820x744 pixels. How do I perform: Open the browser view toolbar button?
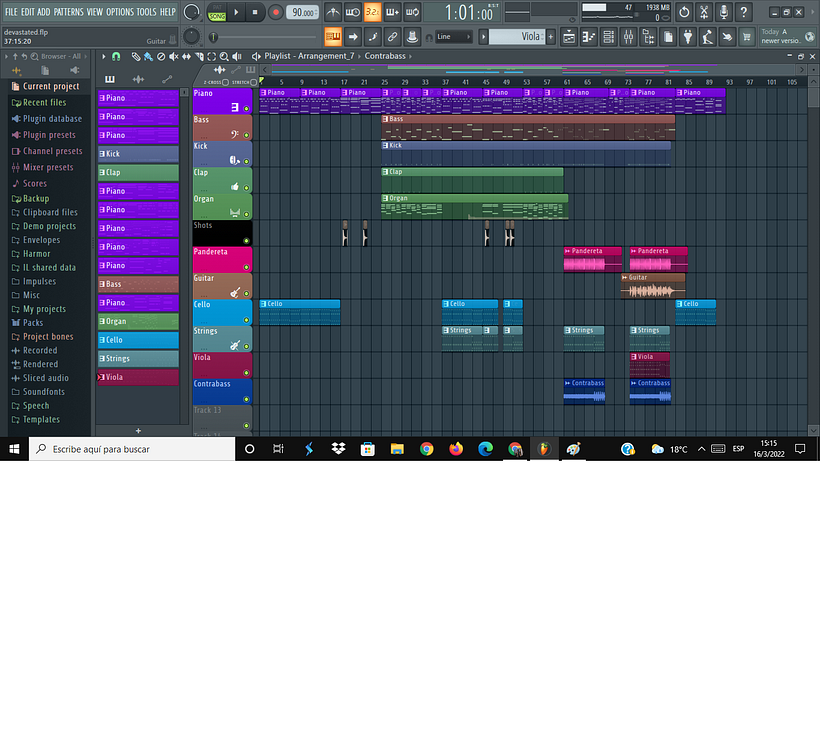coord(648,37)
